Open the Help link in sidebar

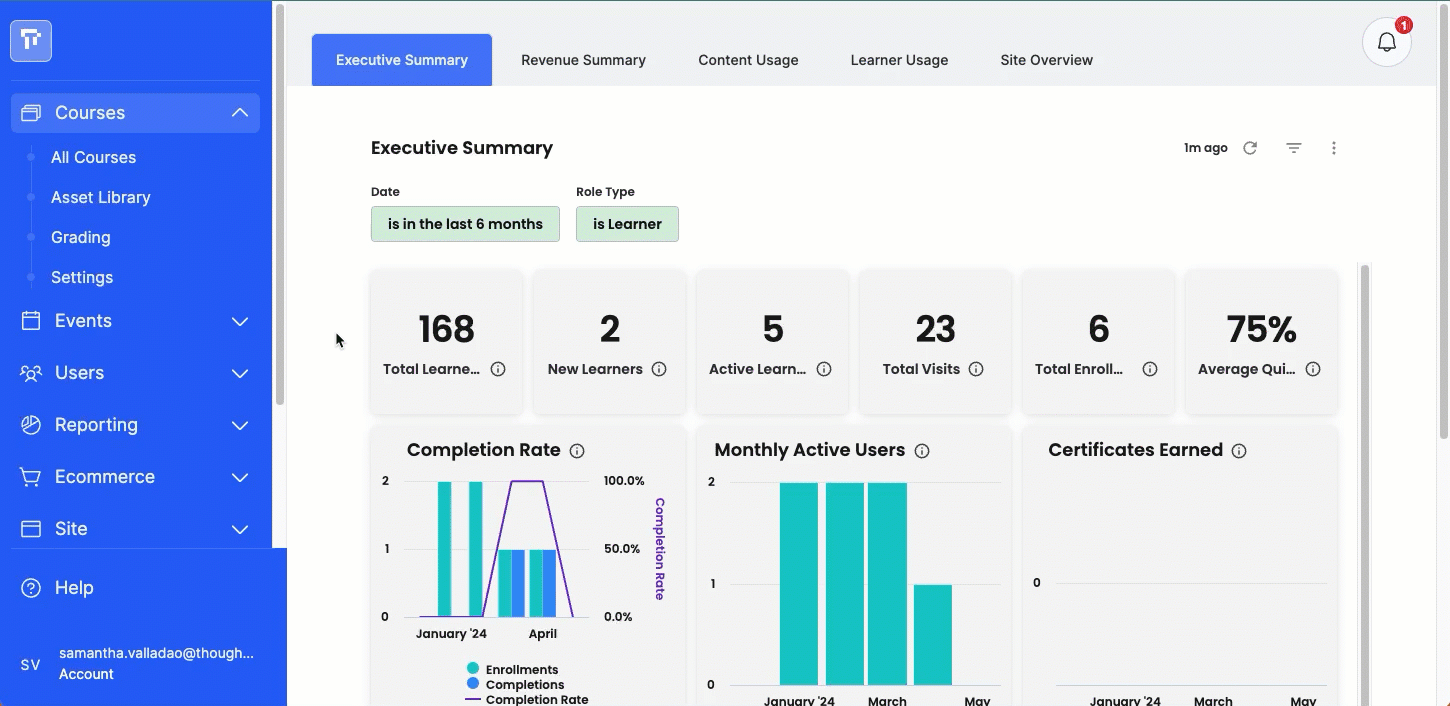click(74, 588)
